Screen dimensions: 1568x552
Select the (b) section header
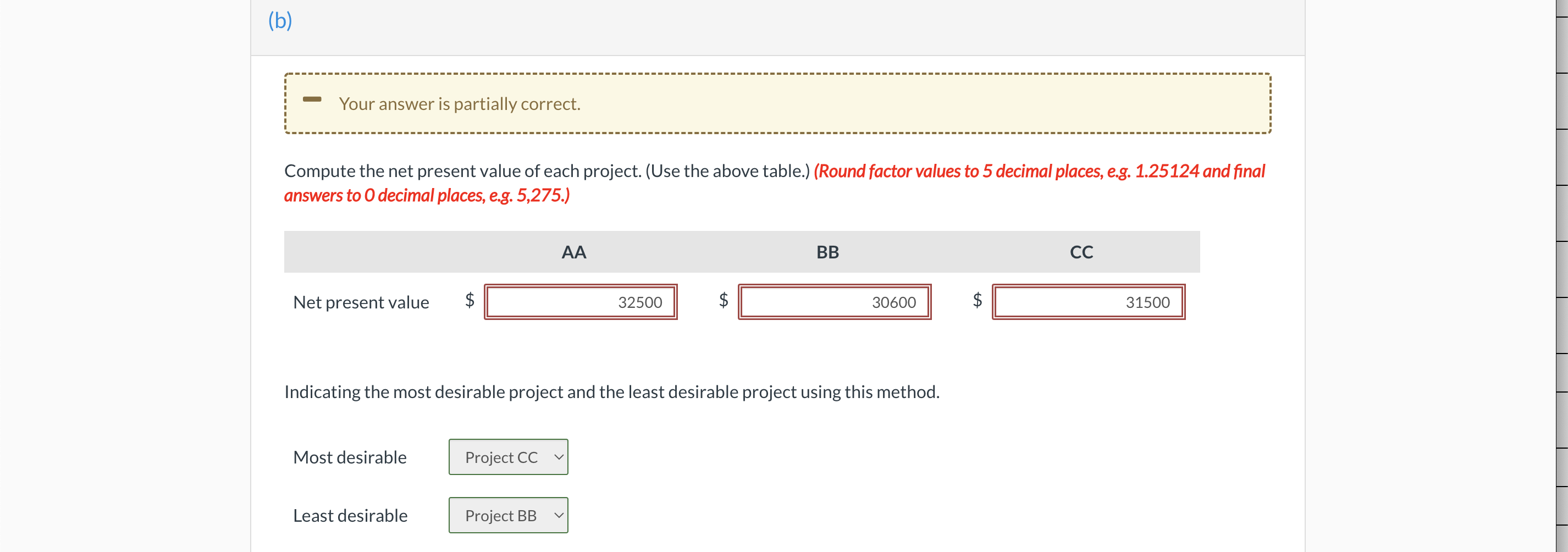tap(279, 20)
